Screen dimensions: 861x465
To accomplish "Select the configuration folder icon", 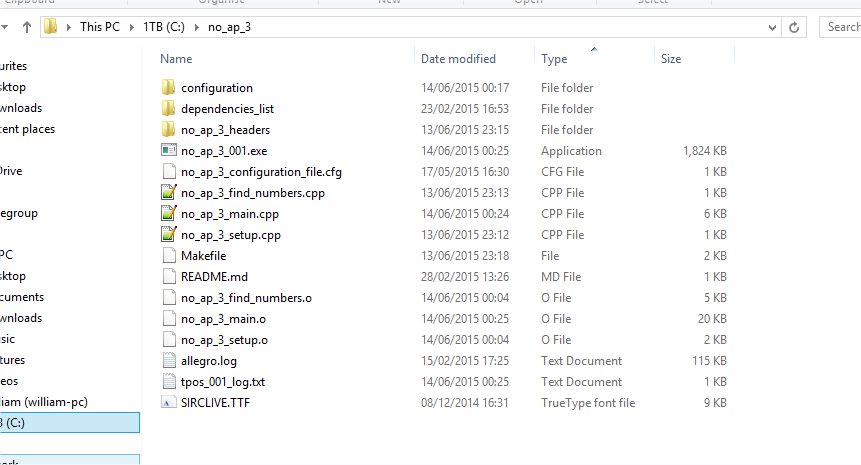I will 168,88.
